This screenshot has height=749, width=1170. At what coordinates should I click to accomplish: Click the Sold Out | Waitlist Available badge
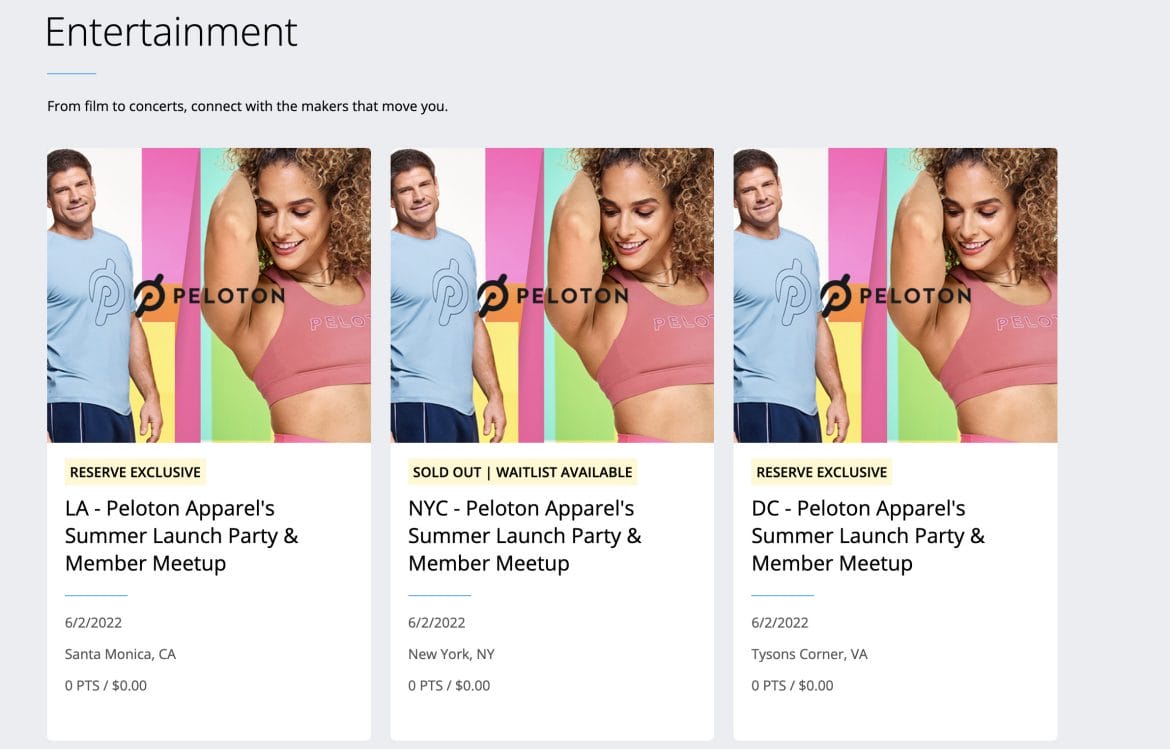coord(522,472)
